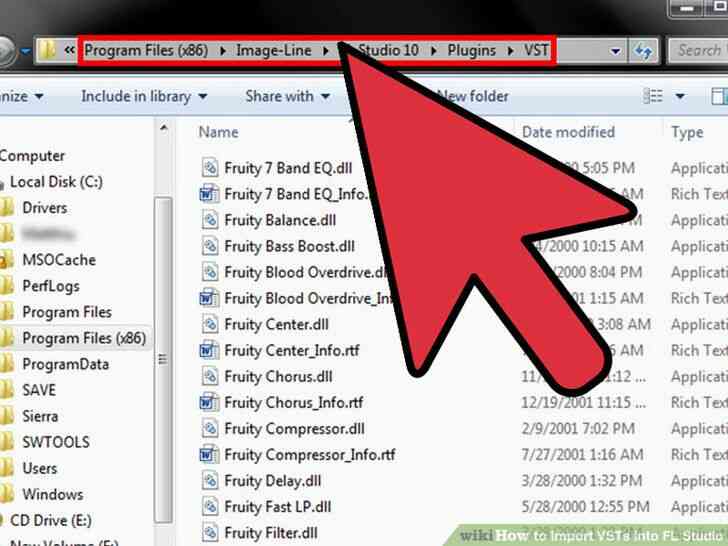
Task: Open MSOCache folder in navigation tree
Action: pos(59,260)
